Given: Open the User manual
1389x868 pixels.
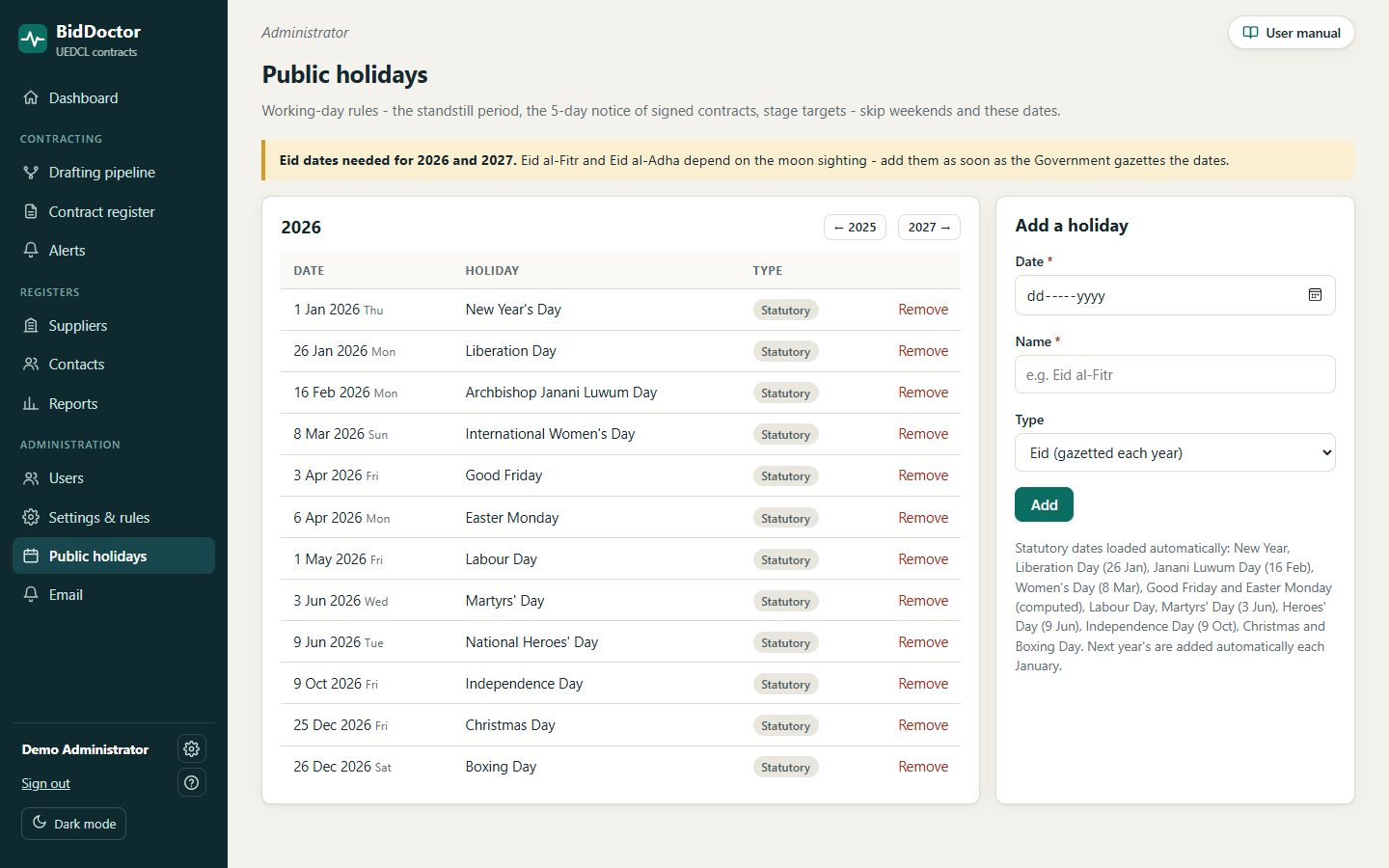Looking at the screenshot, I should (1292, 32).
